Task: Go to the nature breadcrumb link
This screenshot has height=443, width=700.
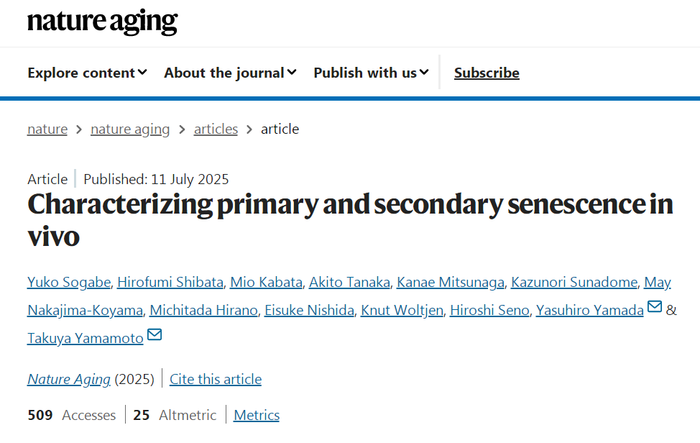Action: [x=47, y=129]
